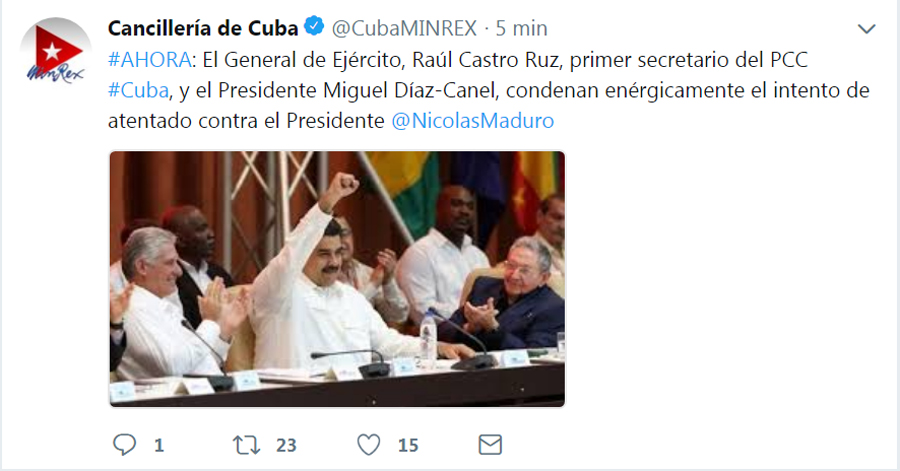Send tweet via envelope message icon
Image resolution: width=900 pixels, height=471 pixels.
[x=490, y=445]
